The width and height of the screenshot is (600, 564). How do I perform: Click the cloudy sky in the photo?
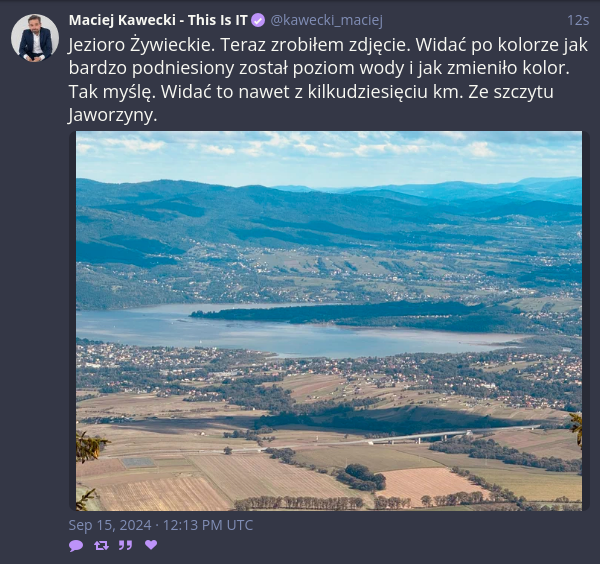tap(329, 155)
